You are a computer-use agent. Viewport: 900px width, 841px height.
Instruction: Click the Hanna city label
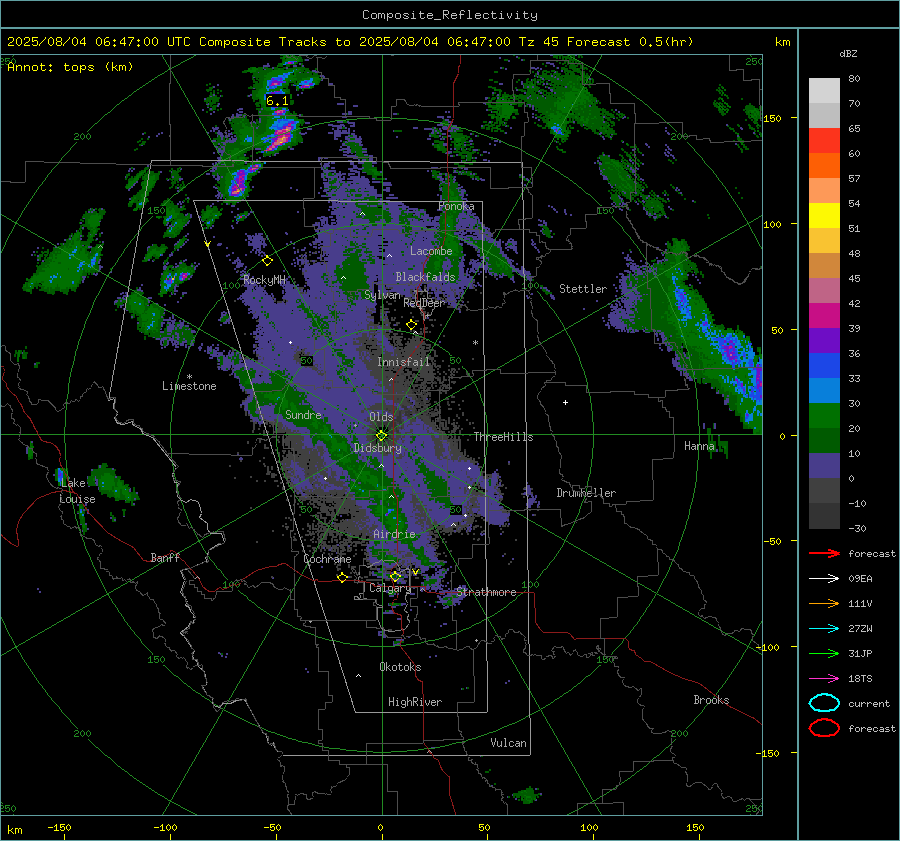coord(699,446)
